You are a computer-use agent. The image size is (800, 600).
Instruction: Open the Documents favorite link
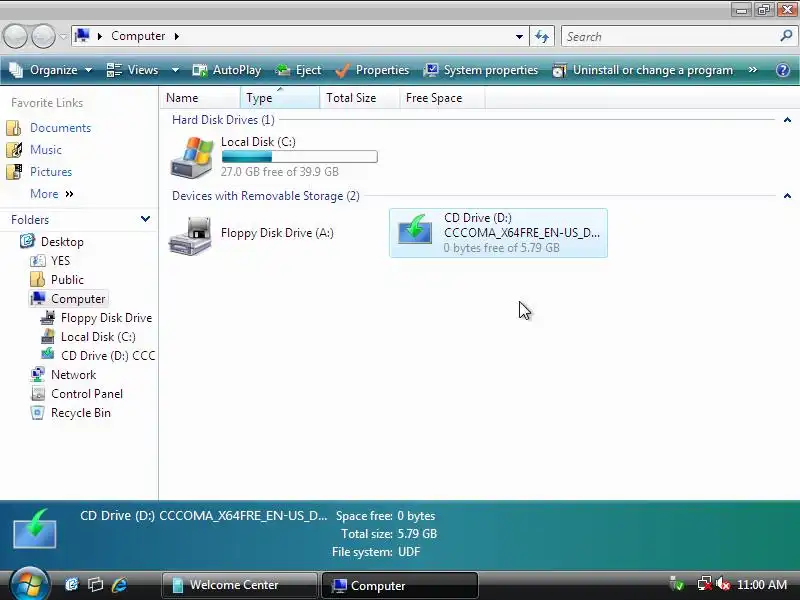(60, 128)
